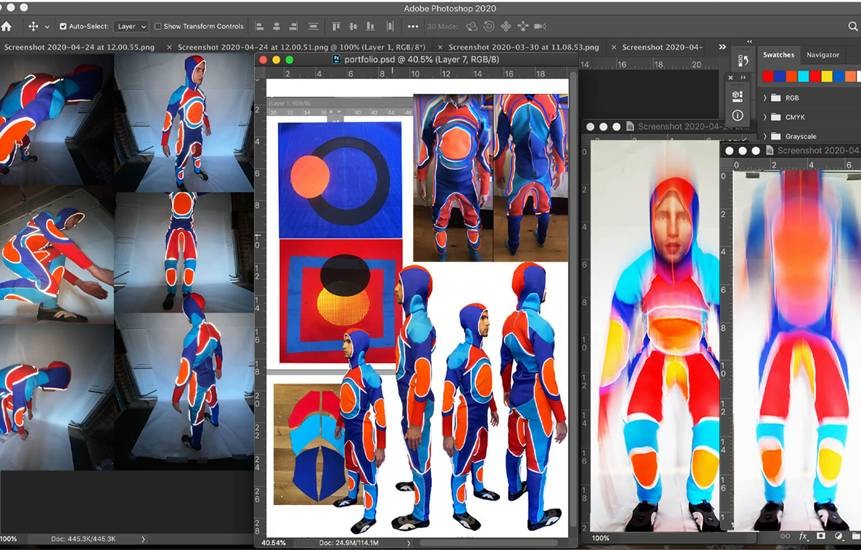Expand the RGB swatch folder
The width and height of the screenshot is (861, 550).
pyautogui.click(x=765, y=98)
